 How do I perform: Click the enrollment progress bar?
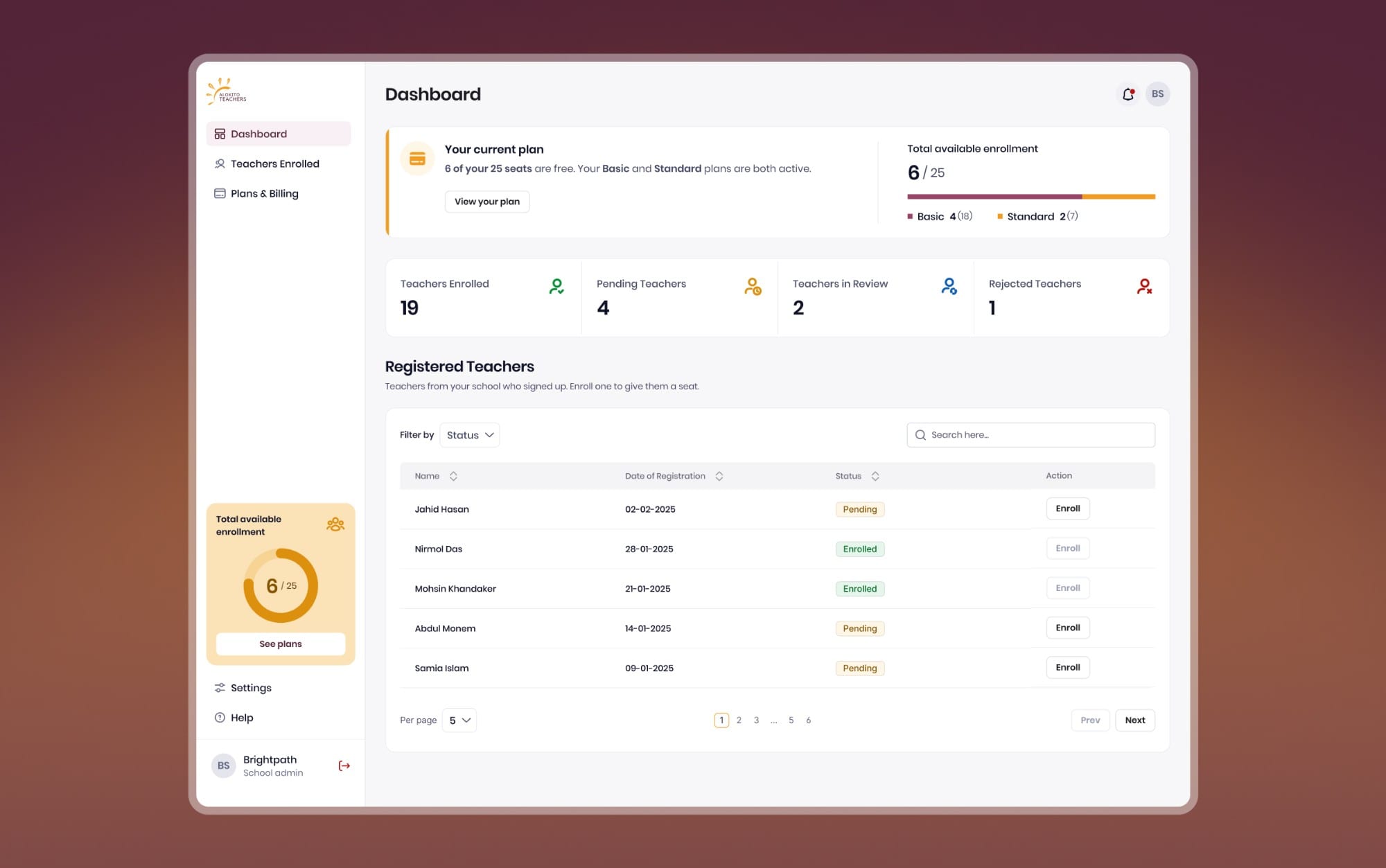(x=1031, y=197)
